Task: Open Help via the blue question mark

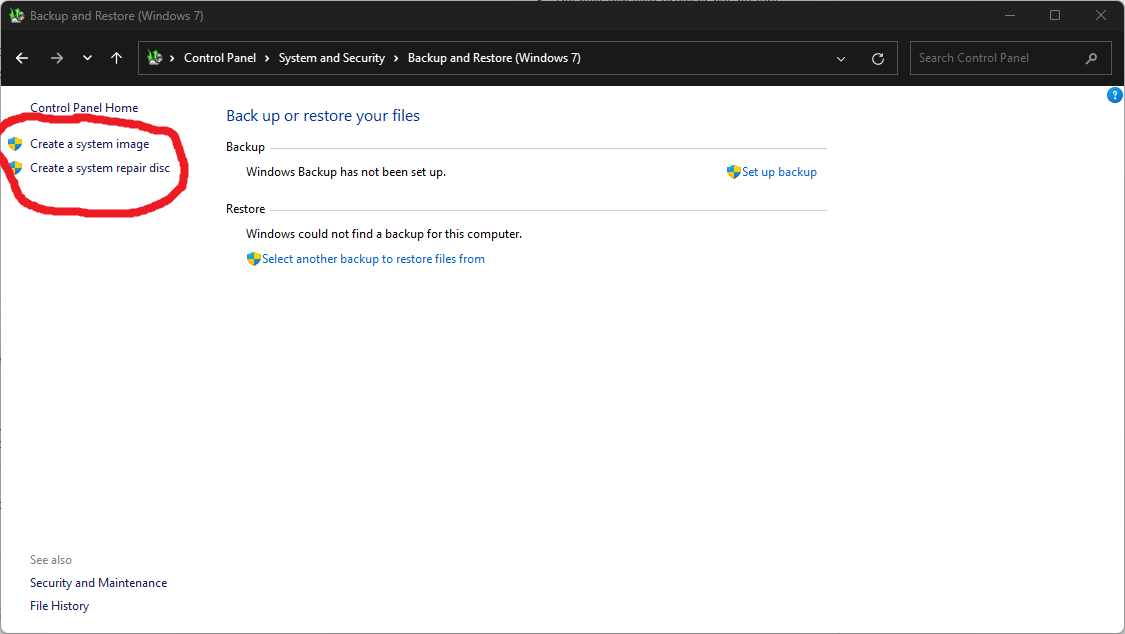Action: point(1115,94)
